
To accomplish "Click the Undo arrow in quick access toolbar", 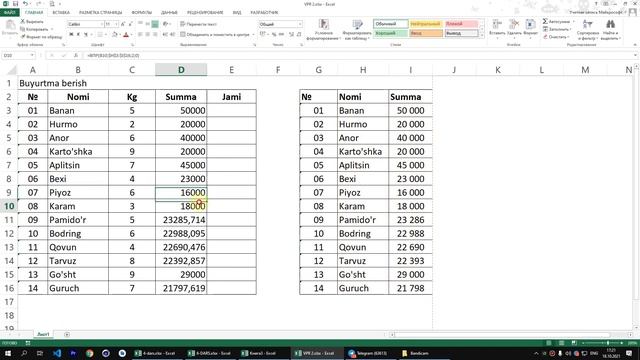I will [26, 4].
